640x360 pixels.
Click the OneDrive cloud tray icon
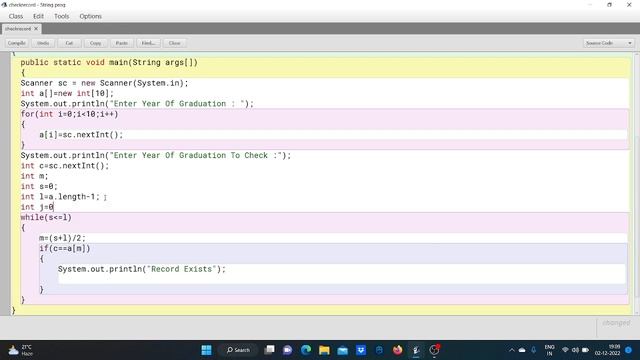coord(522,350)
